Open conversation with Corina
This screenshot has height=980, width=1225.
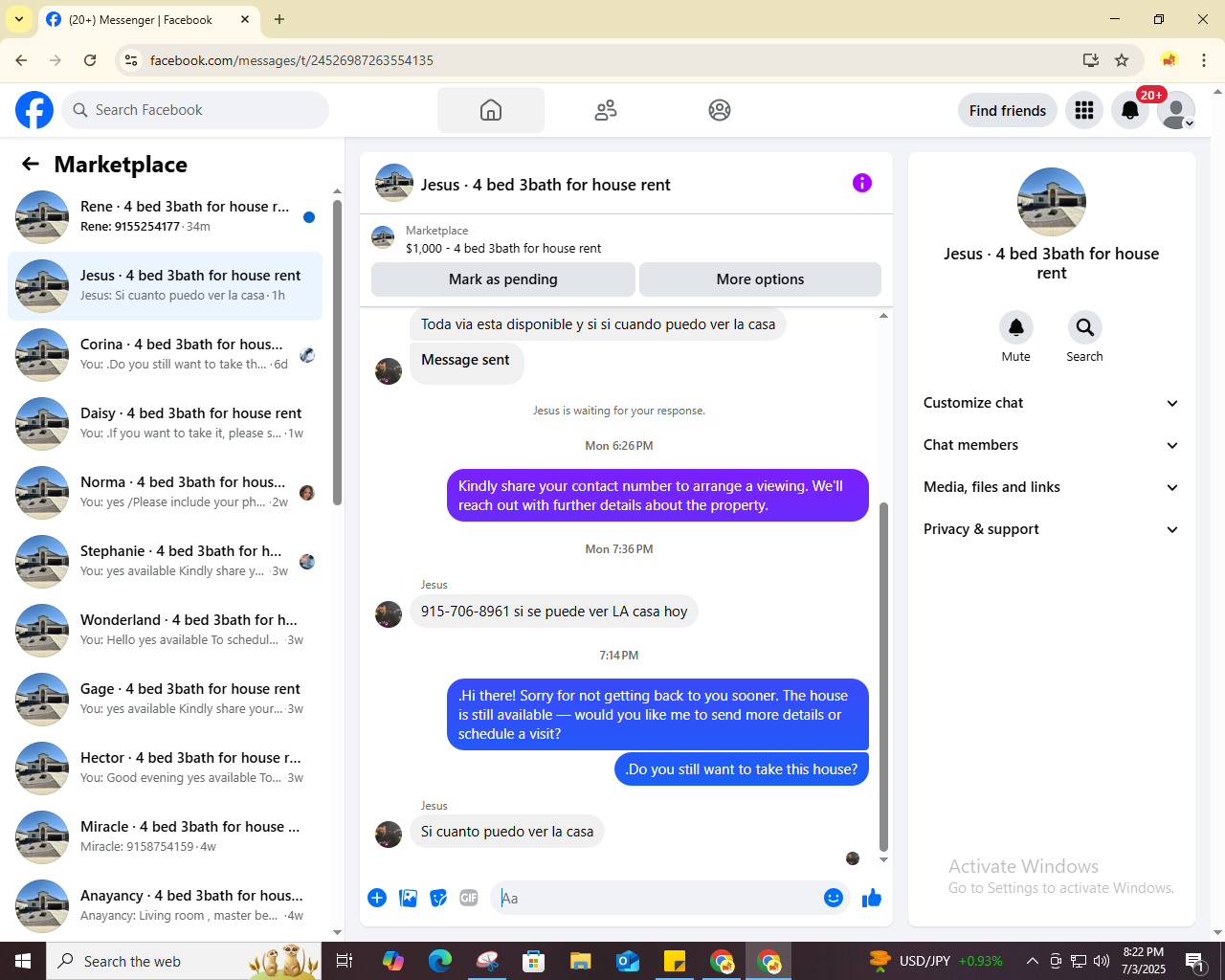165,355
